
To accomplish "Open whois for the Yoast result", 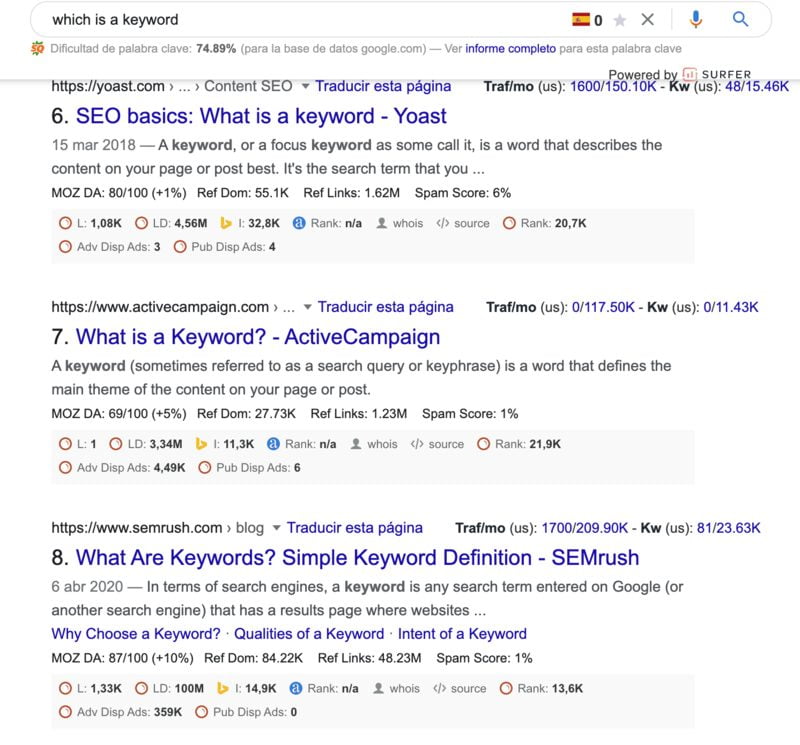I will (x=399, y=223).
